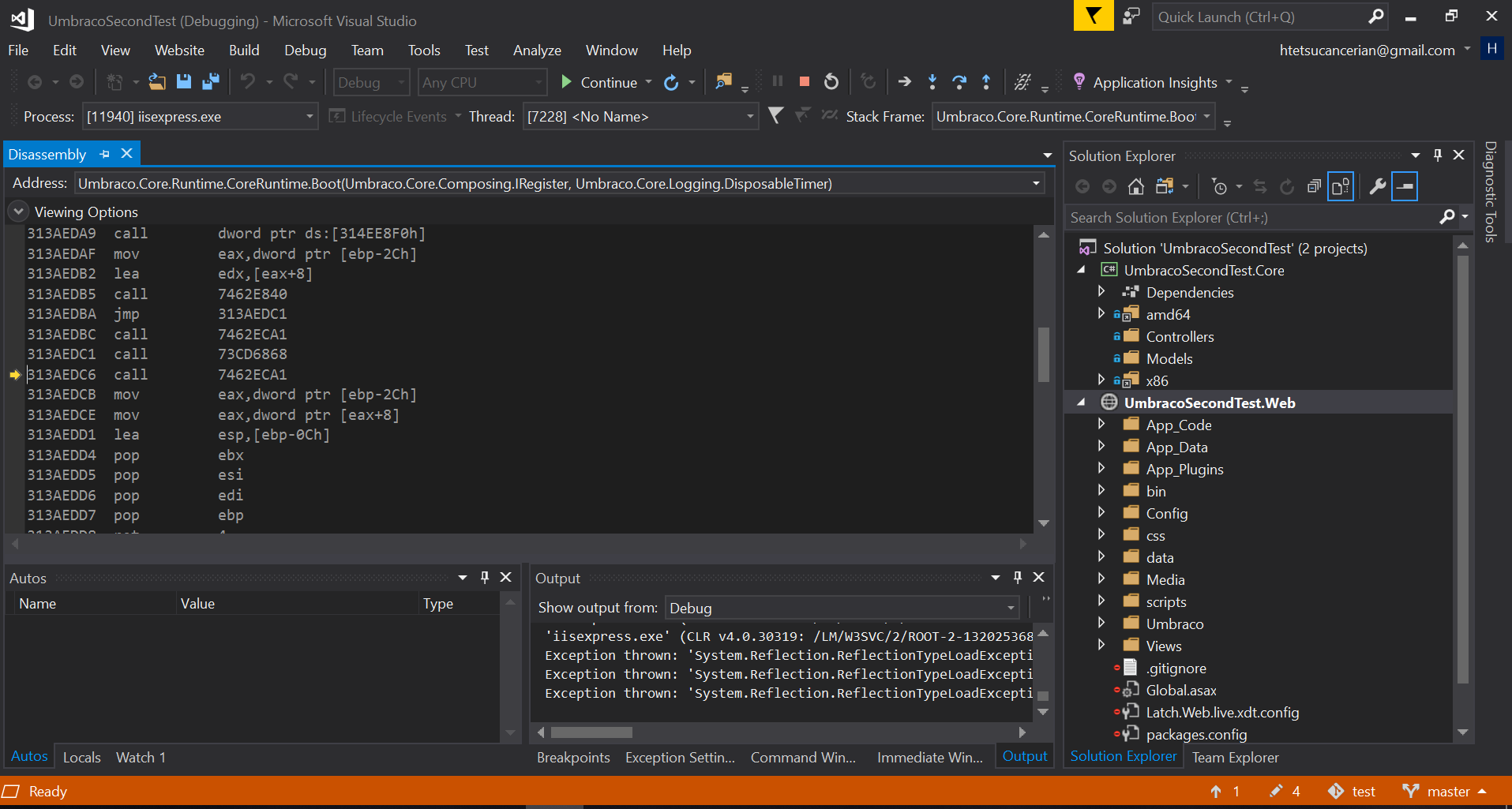Click in the Quick Launch search field
Screen dimensions: 1512x809
[1260, 17]
